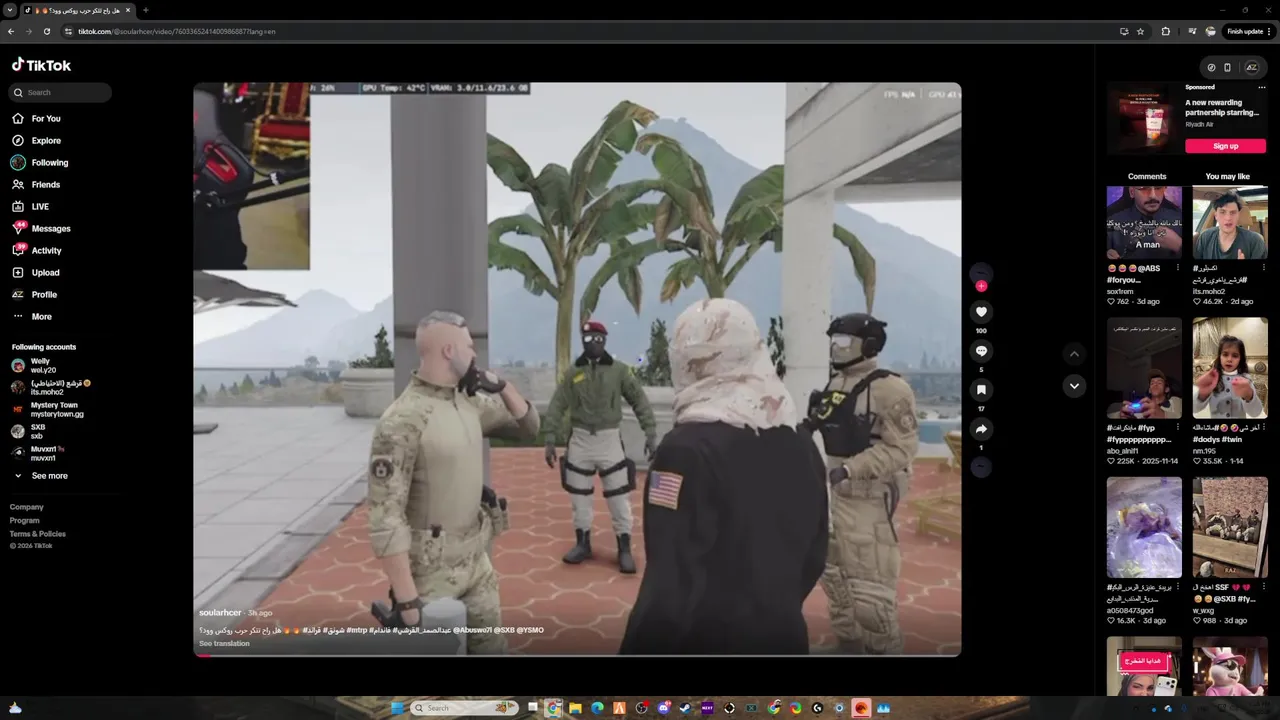
Task: Open Discord from the taskbar
Action: (663, 708)
